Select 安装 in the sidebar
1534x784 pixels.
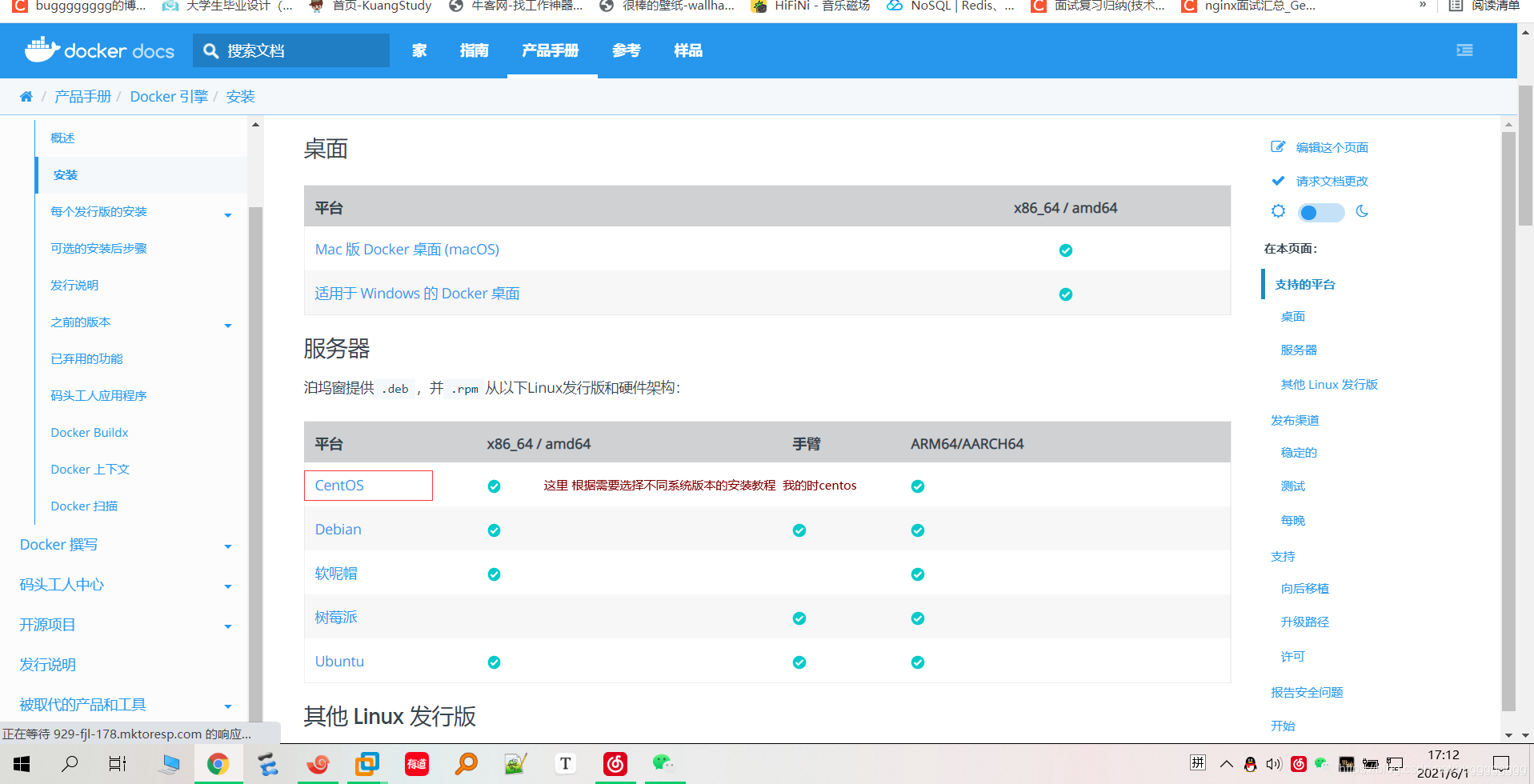pyautogui.click(x=66, y=174)
